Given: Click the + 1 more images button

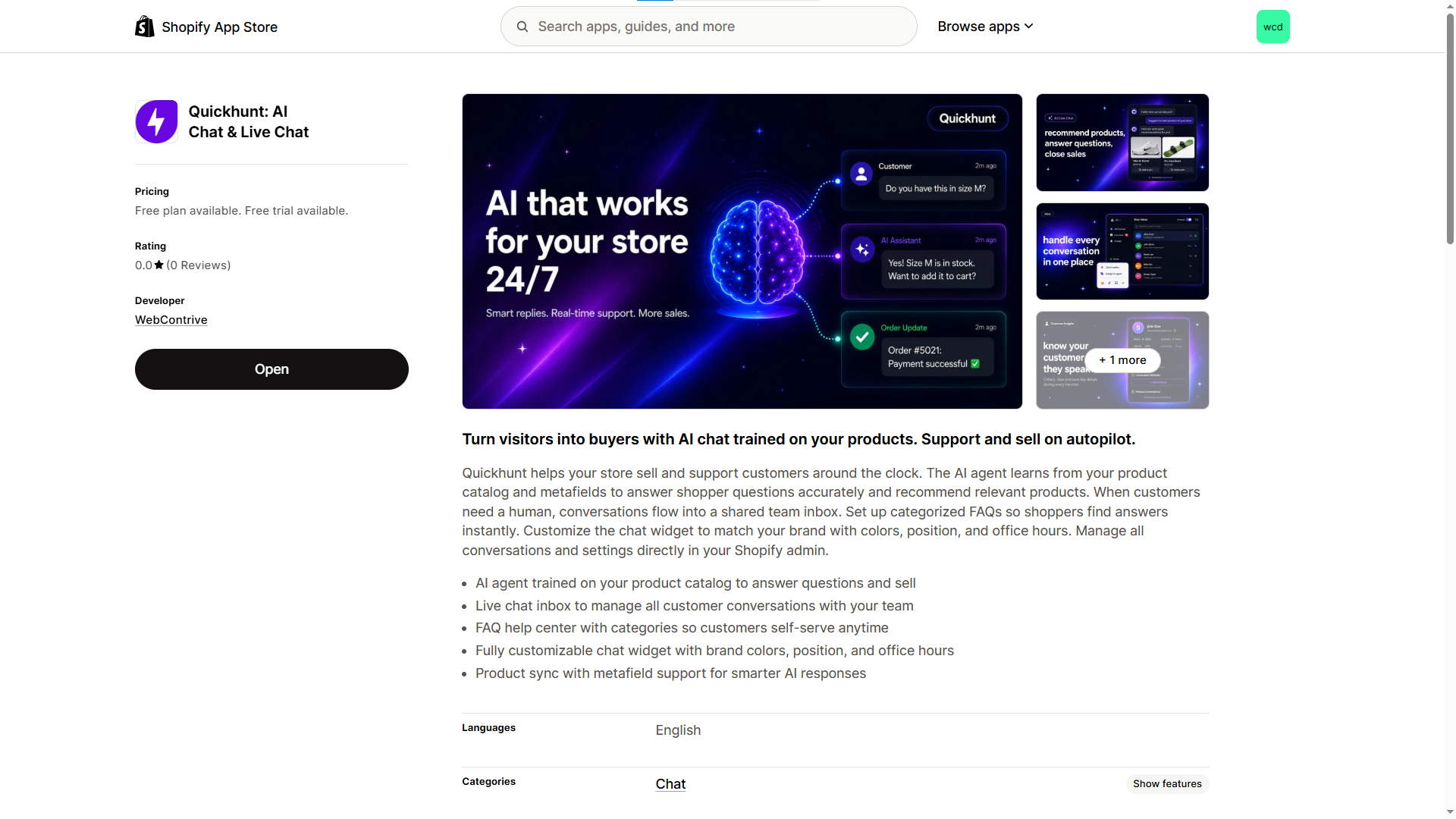Looking at the screenshot, I should click(1122, 360).
